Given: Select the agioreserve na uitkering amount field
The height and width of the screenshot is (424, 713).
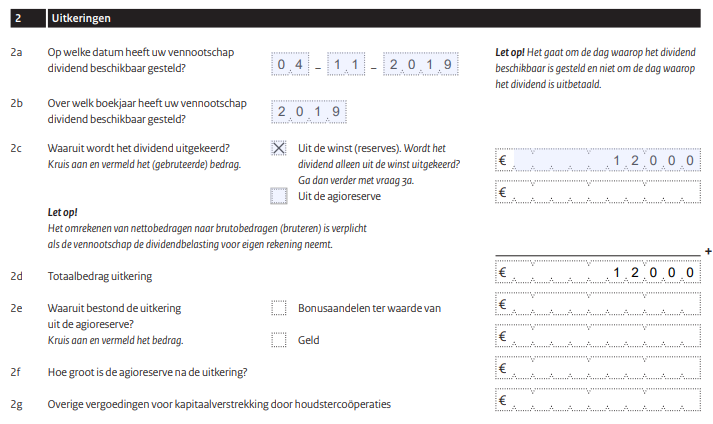Looking at the screenshot, I should pyautogui.click(x=598, y=368).
